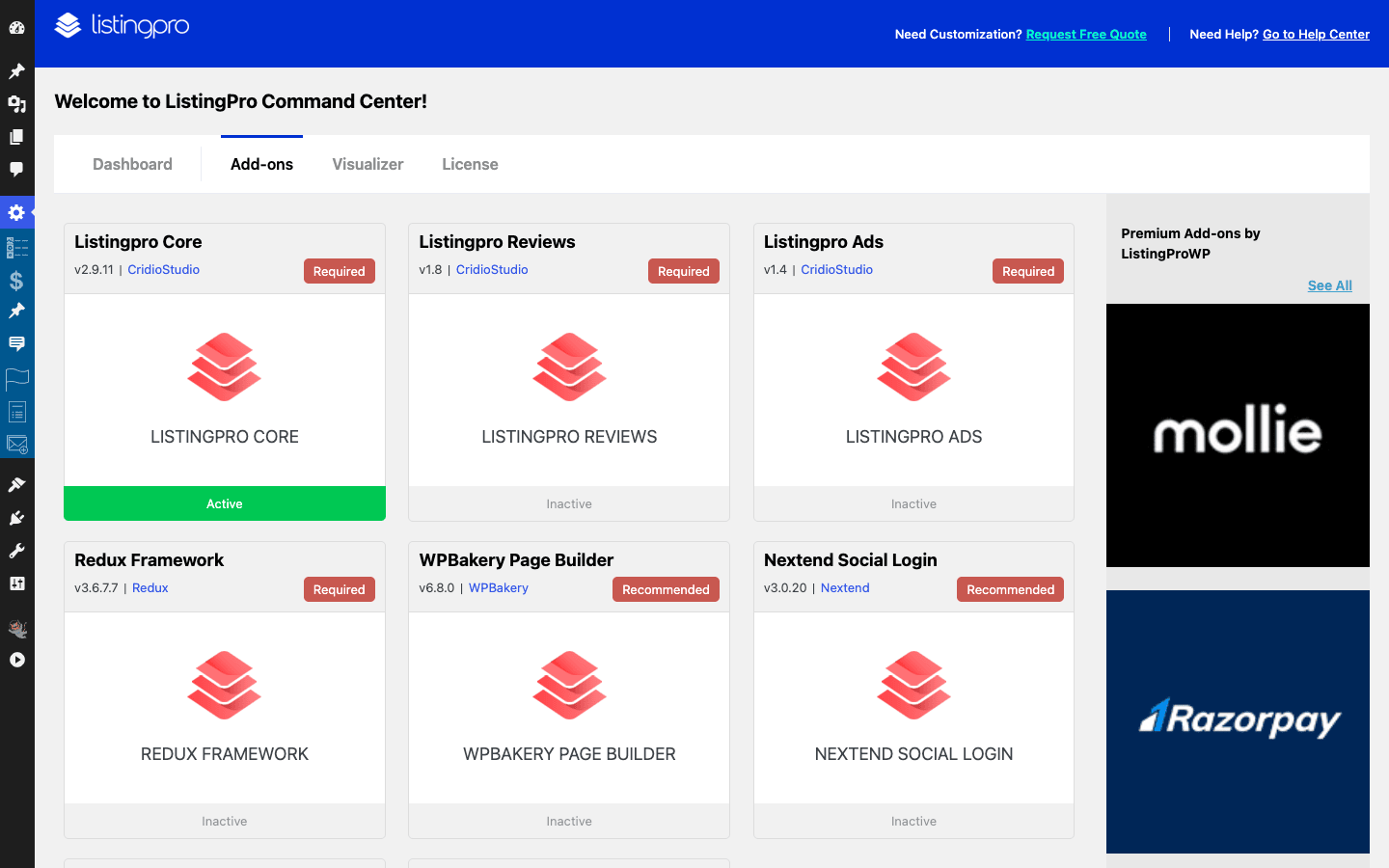Open the Redux author link

(150, 587)
